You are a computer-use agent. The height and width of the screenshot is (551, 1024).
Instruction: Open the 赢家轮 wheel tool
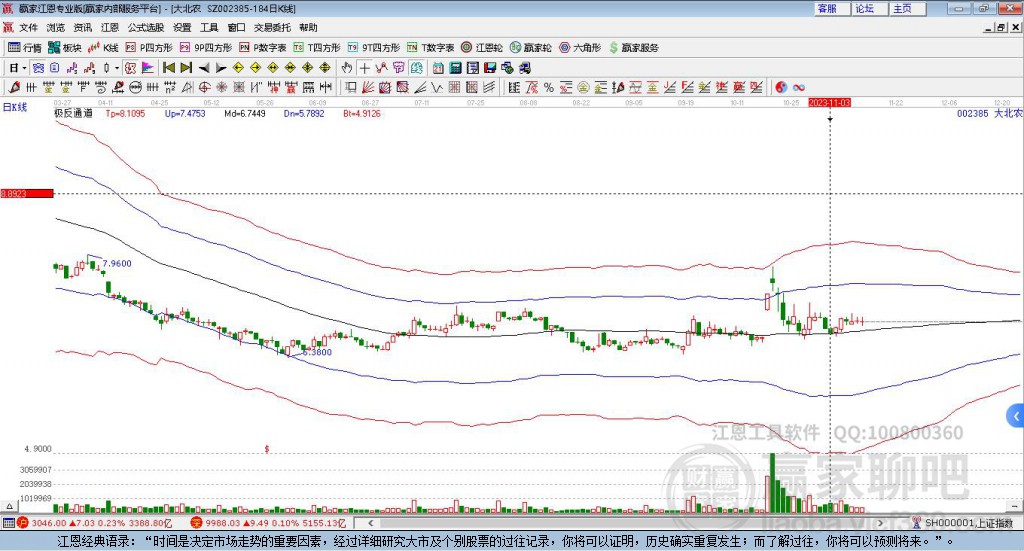click(530, 48)
